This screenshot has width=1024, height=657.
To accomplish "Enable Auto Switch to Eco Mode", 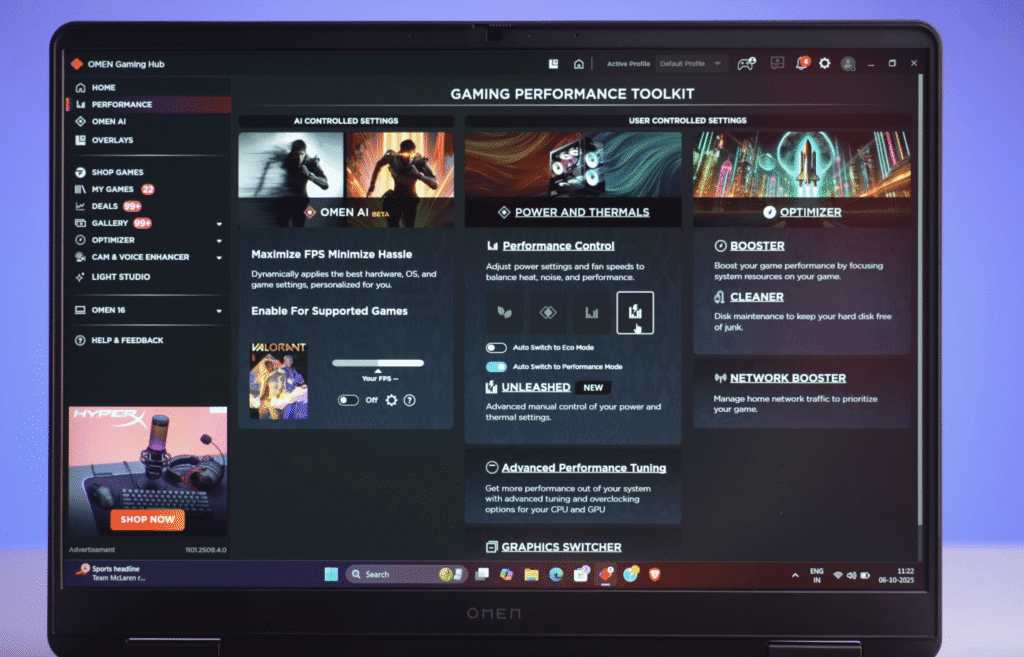I will [x=496, y=348].
